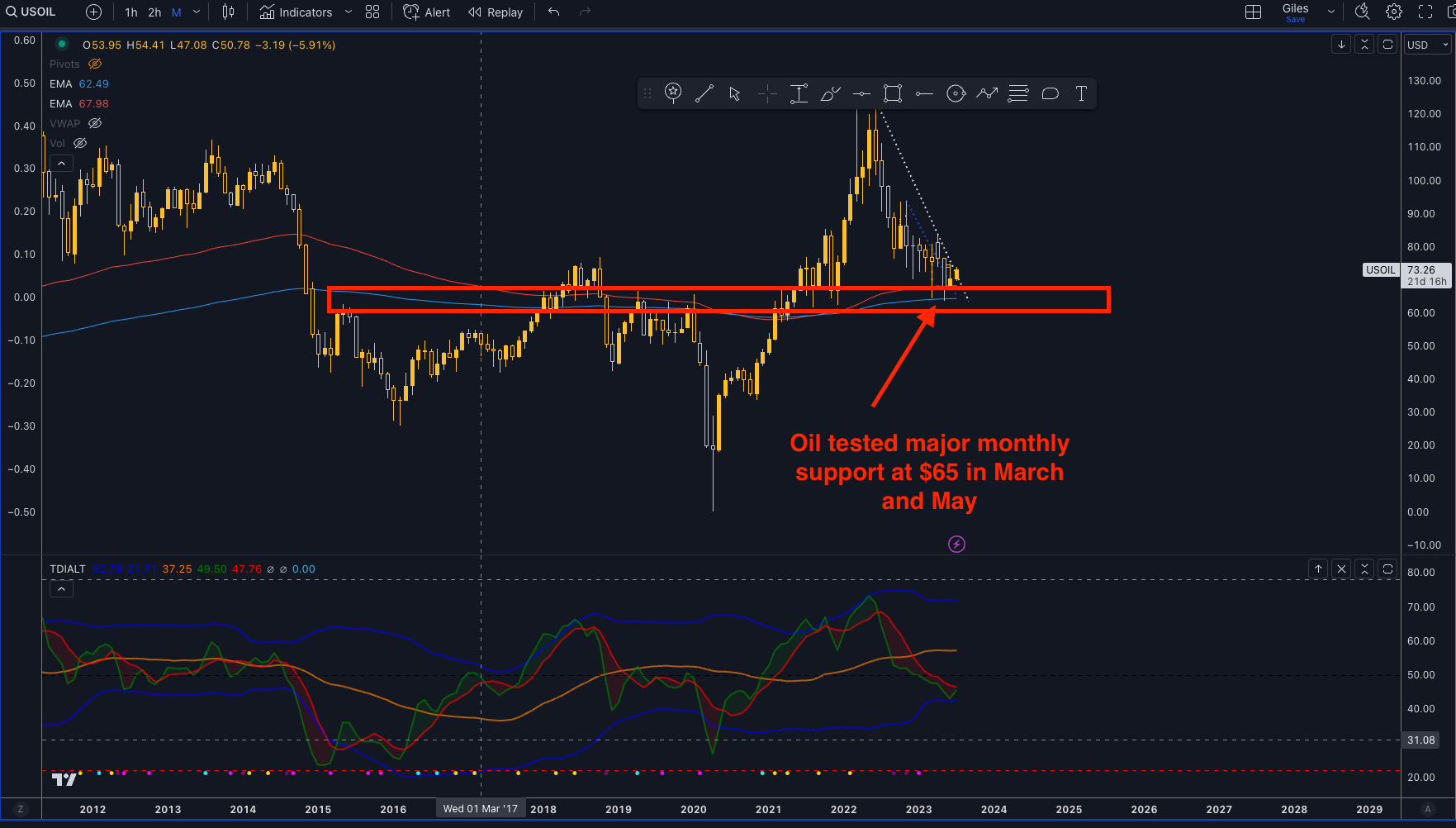This screenshot has width=1456, height=828.
Task: Switch to the 2h timeframe
Action: [154, 12]
